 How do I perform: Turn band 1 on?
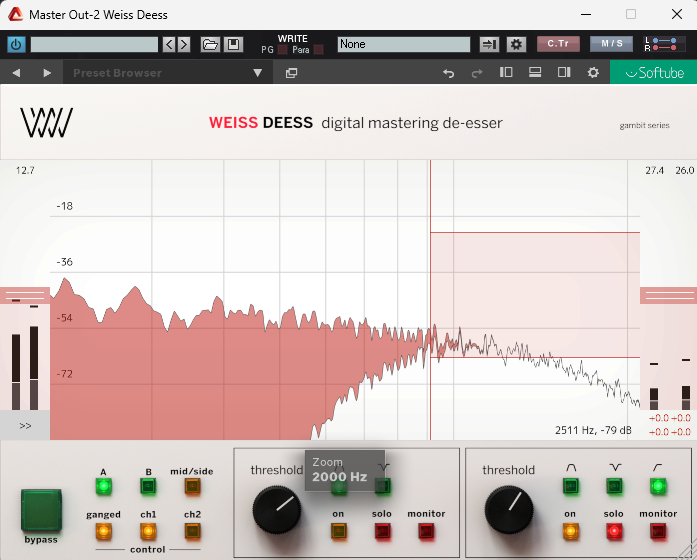[x=338, y=531]
